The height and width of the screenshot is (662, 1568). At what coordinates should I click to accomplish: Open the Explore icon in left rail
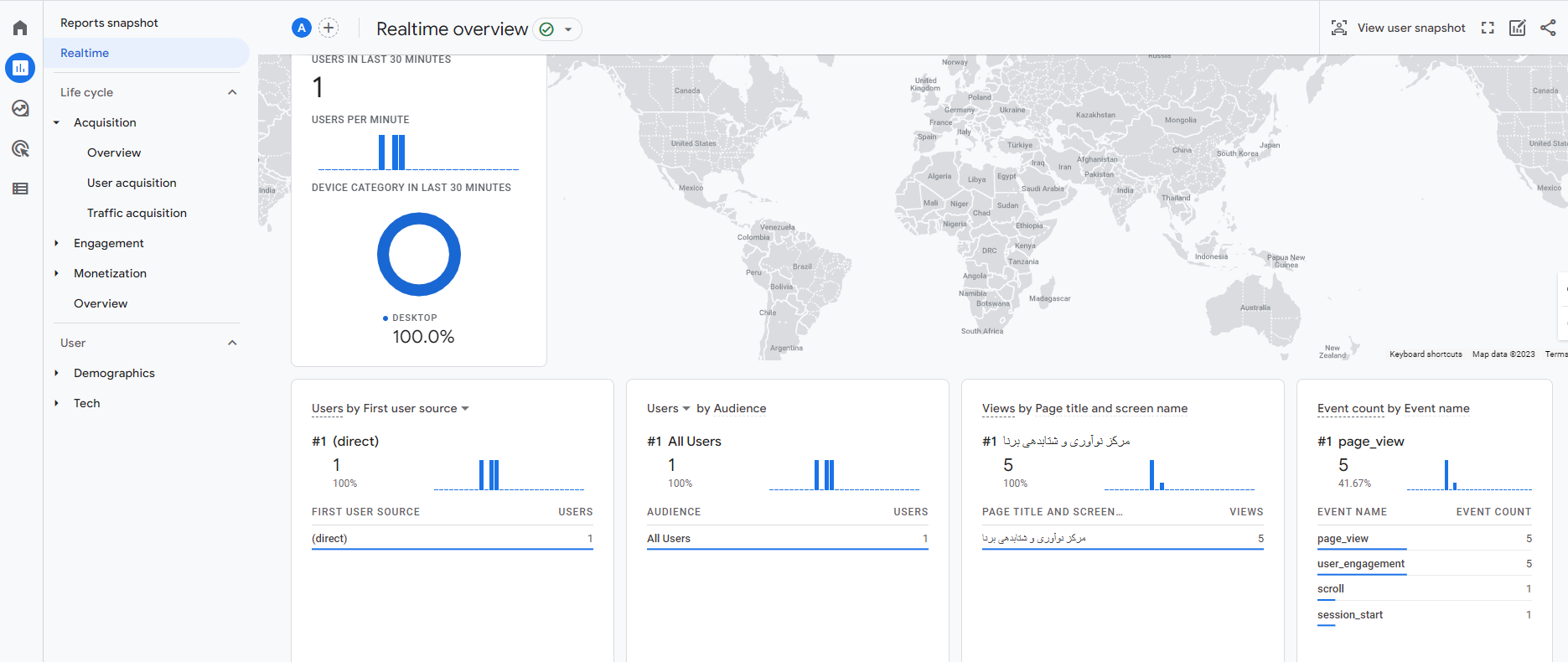(x=20, y=108)
